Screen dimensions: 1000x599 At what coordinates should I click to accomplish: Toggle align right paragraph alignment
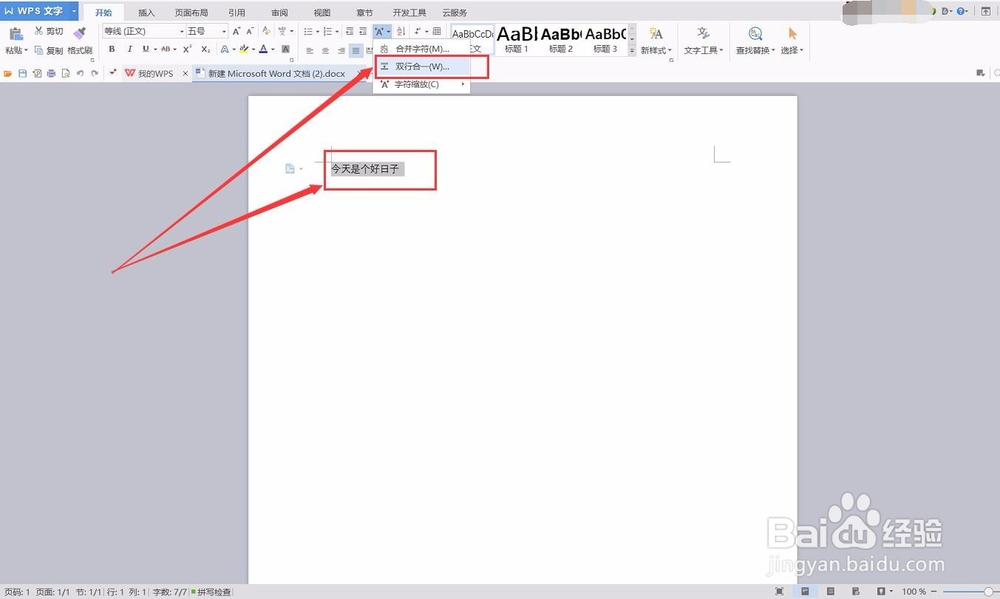point(341,50)
